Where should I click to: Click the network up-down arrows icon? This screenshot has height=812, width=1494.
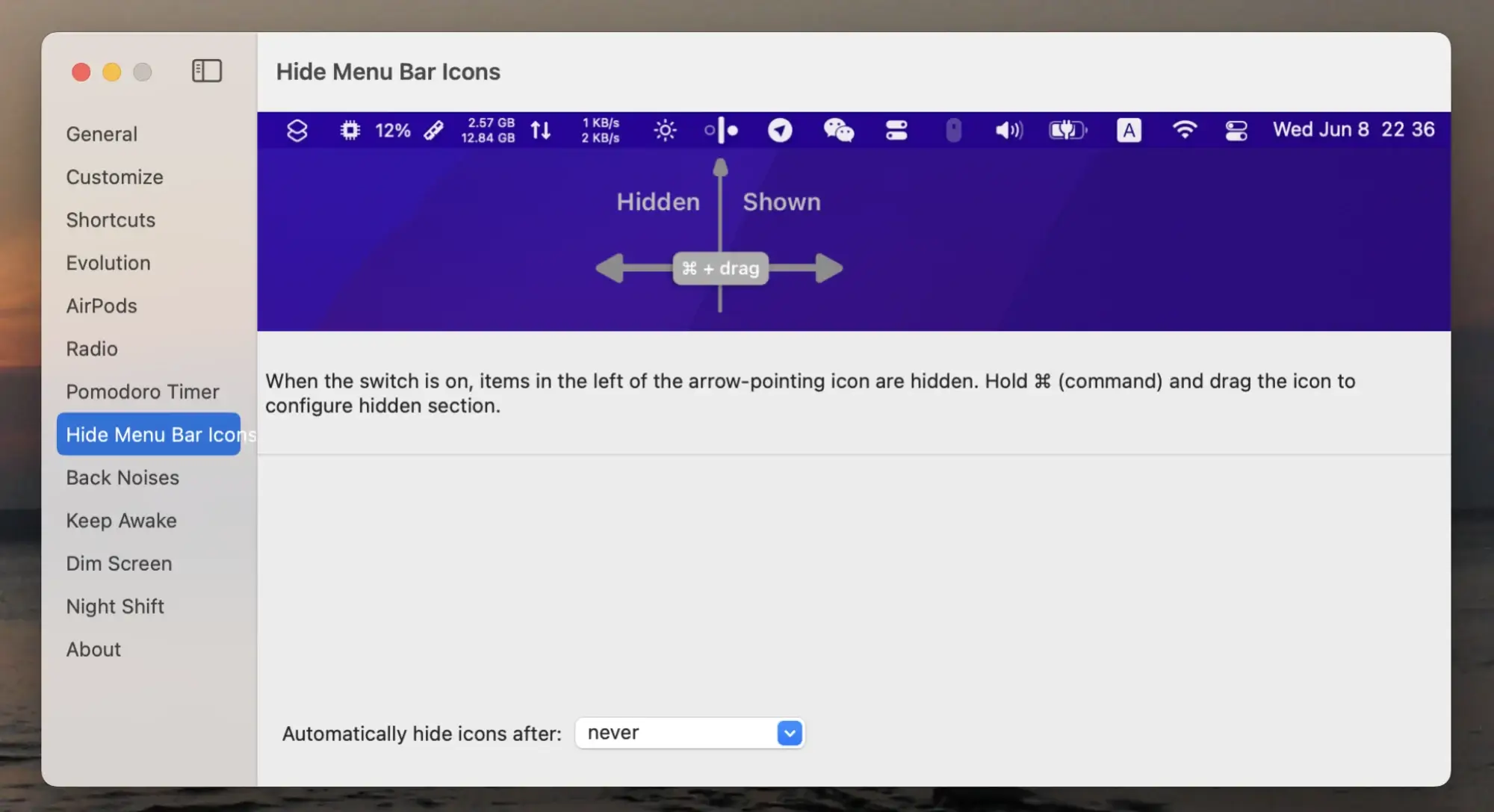541,131
